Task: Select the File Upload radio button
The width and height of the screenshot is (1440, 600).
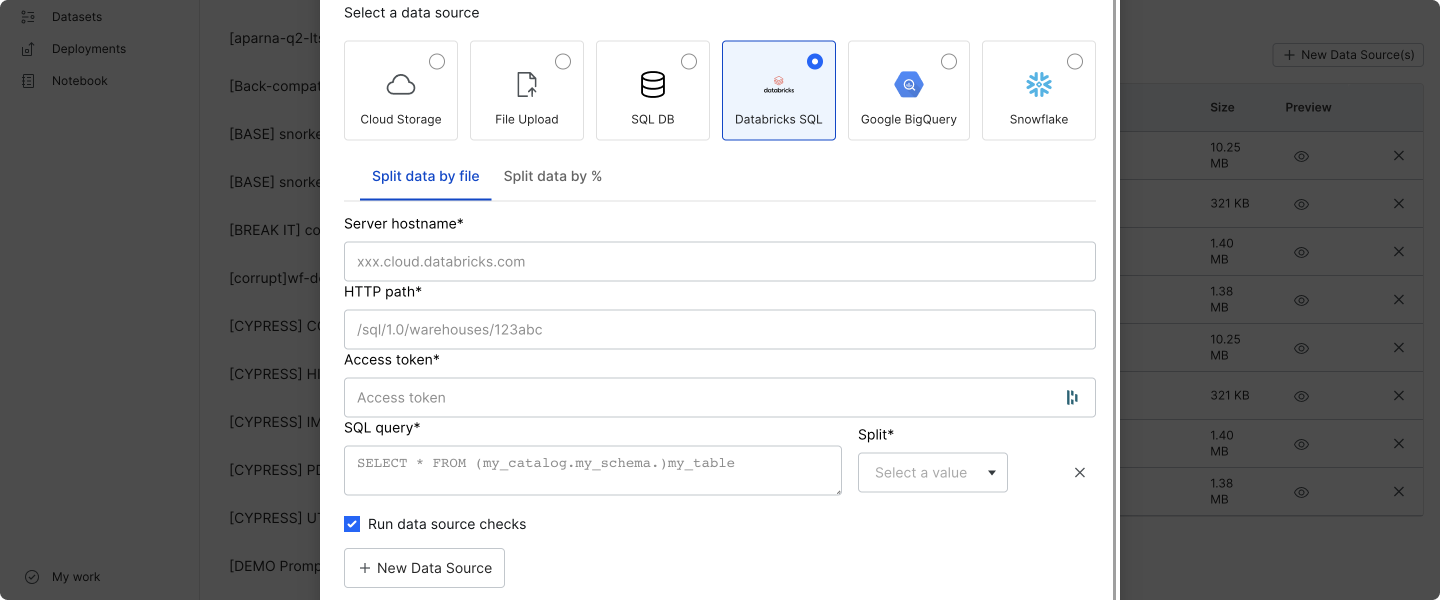Action: tap(563, 62)
